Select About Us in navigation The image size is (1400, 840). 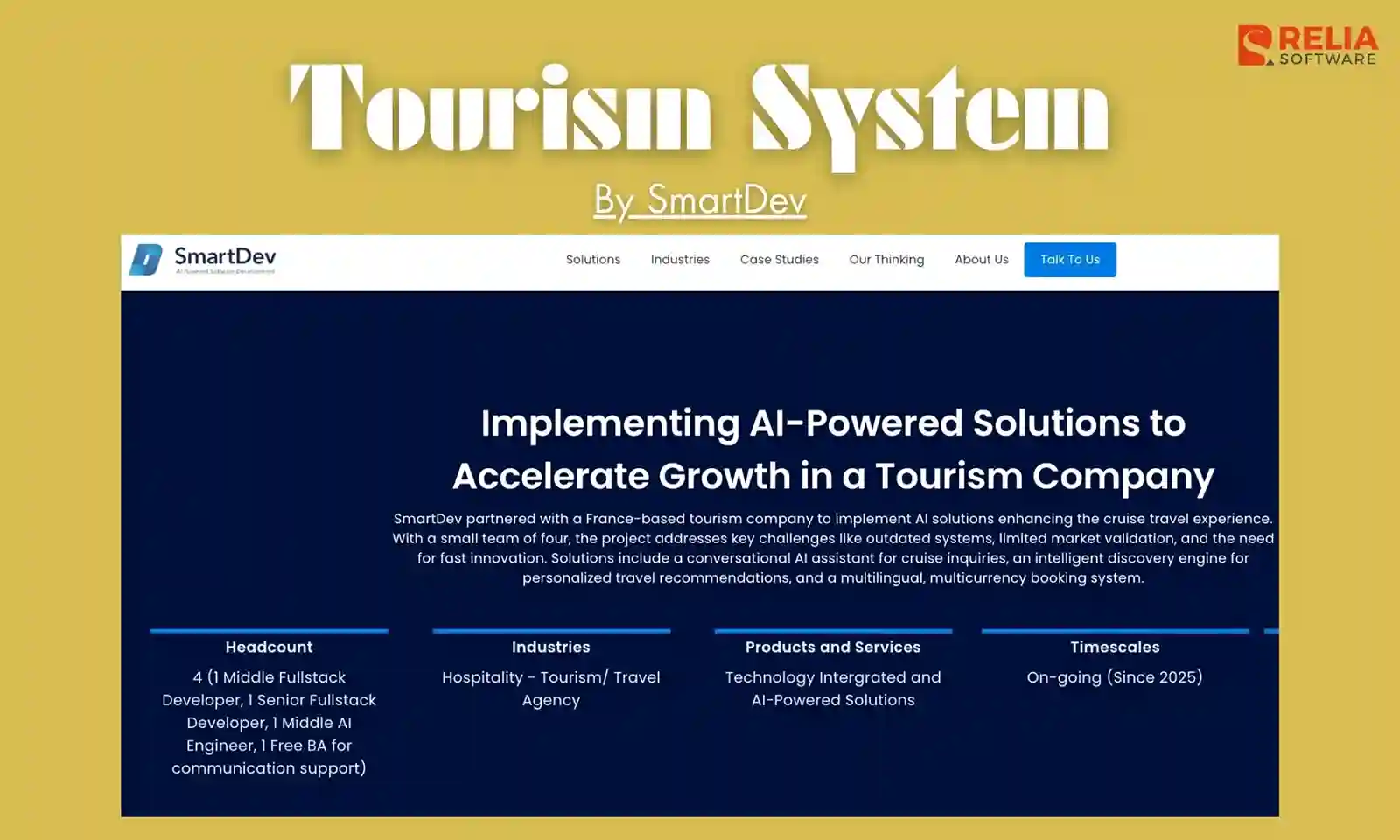point(982,260)
